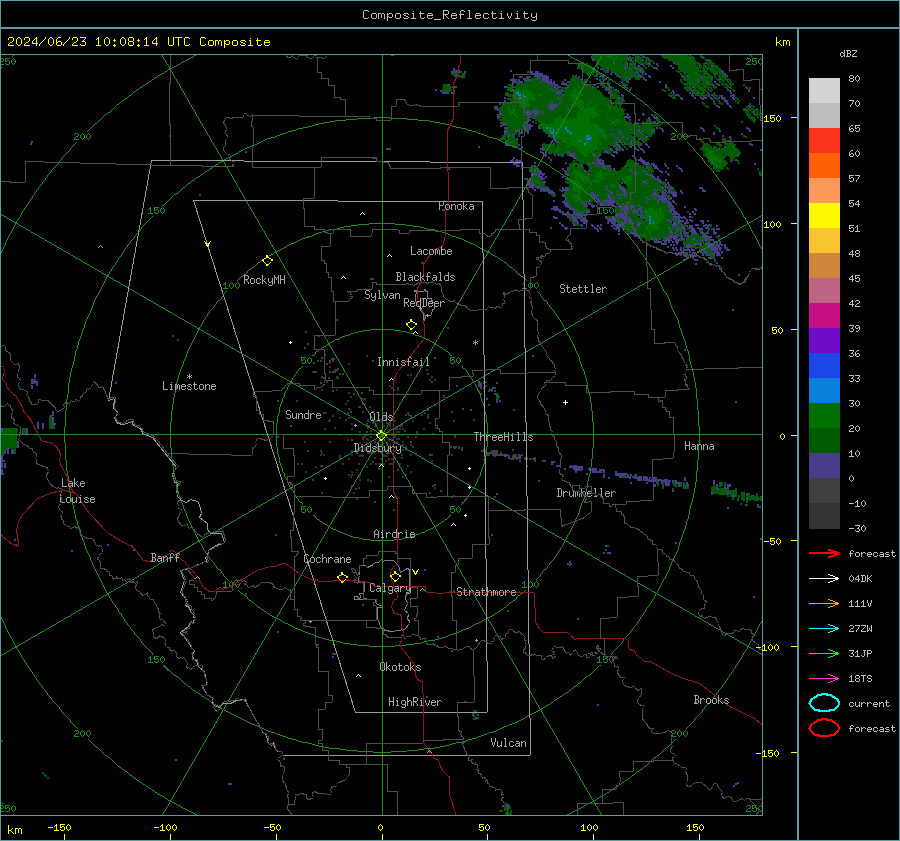Viewport: 900px width, 841px height.
Task: Click the RedDeer city label
Action: click(x=424, y=303)
